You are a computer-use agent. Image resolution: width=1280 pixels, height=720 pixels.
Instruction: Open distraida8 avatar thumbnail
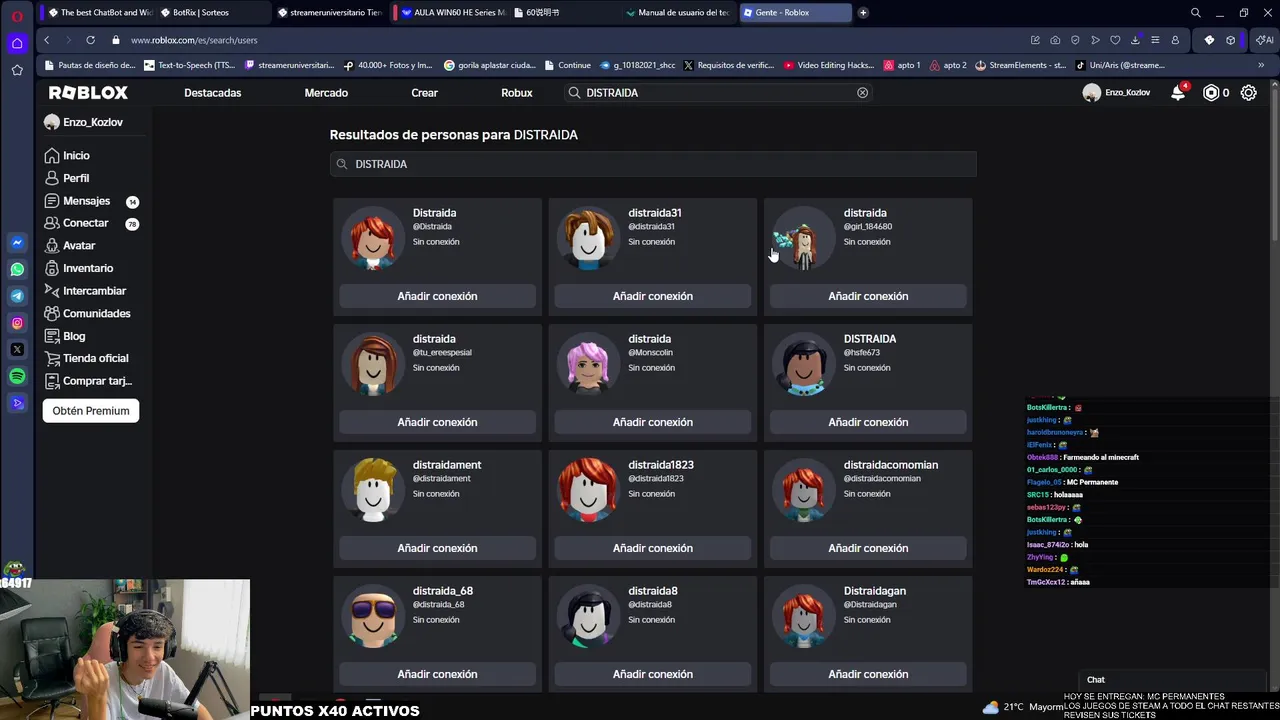point(588,616)
